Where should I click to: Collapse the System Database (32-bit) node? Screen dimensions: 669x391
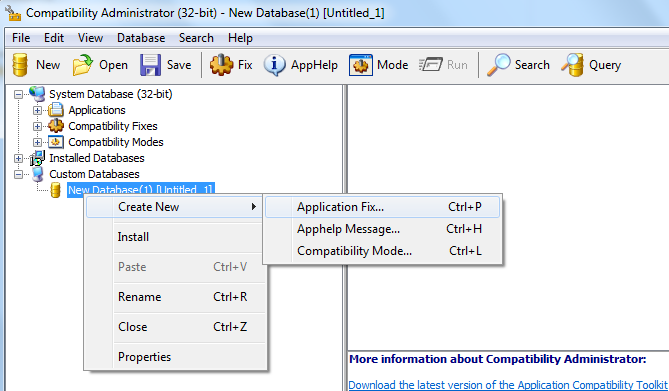point(18,94)
